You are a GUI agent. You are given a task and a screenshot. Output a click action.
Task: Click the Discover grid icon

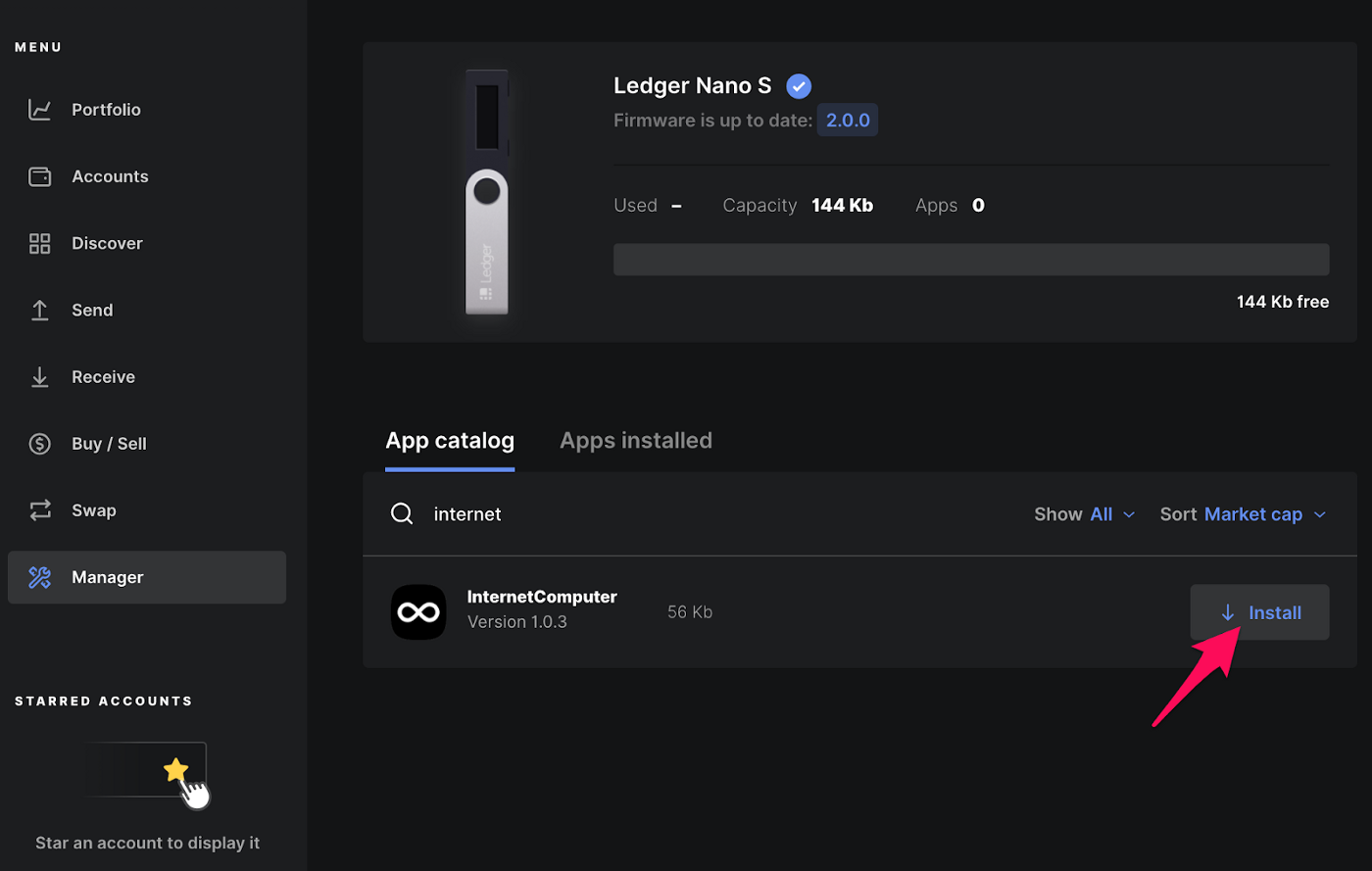point(39,243)
